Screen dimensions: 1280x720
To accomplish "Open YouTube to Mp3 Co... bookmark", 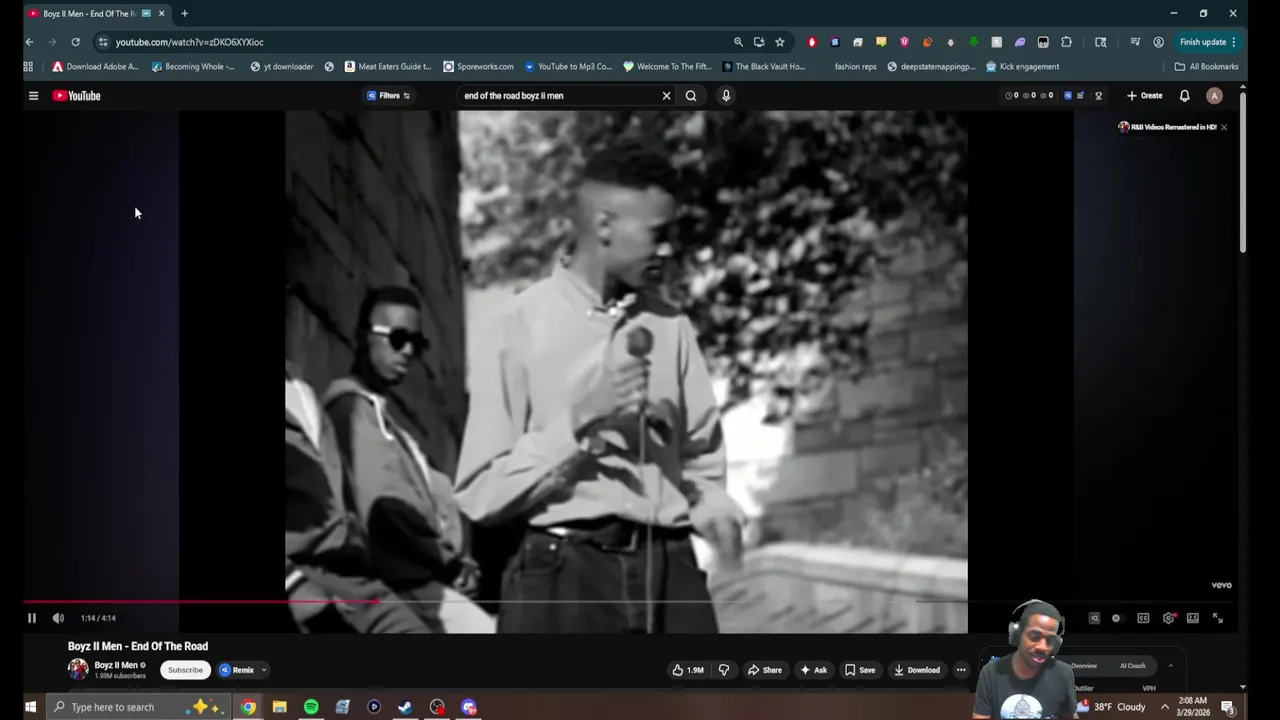I will 568,67.
